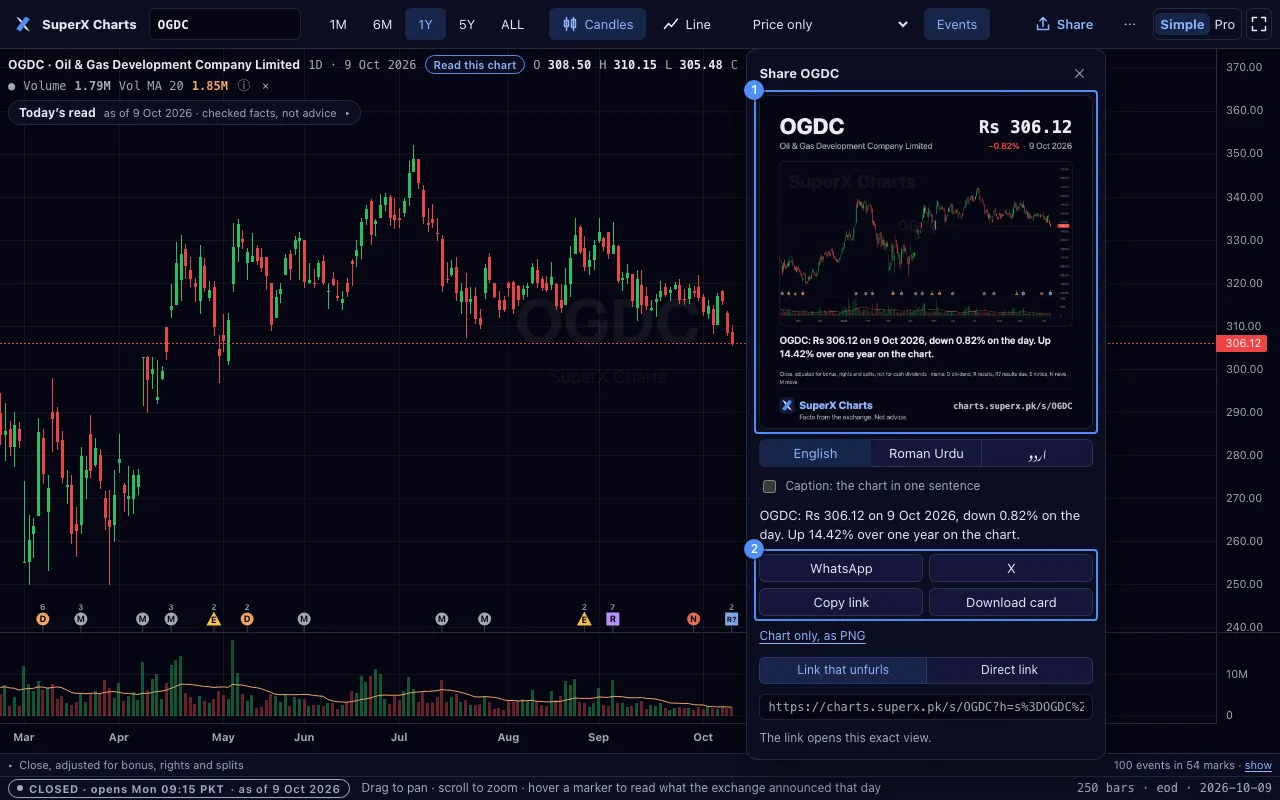This screenshot has width=1280, height=800.
Task: Select the 5Y time range
Action: point(467,24)
